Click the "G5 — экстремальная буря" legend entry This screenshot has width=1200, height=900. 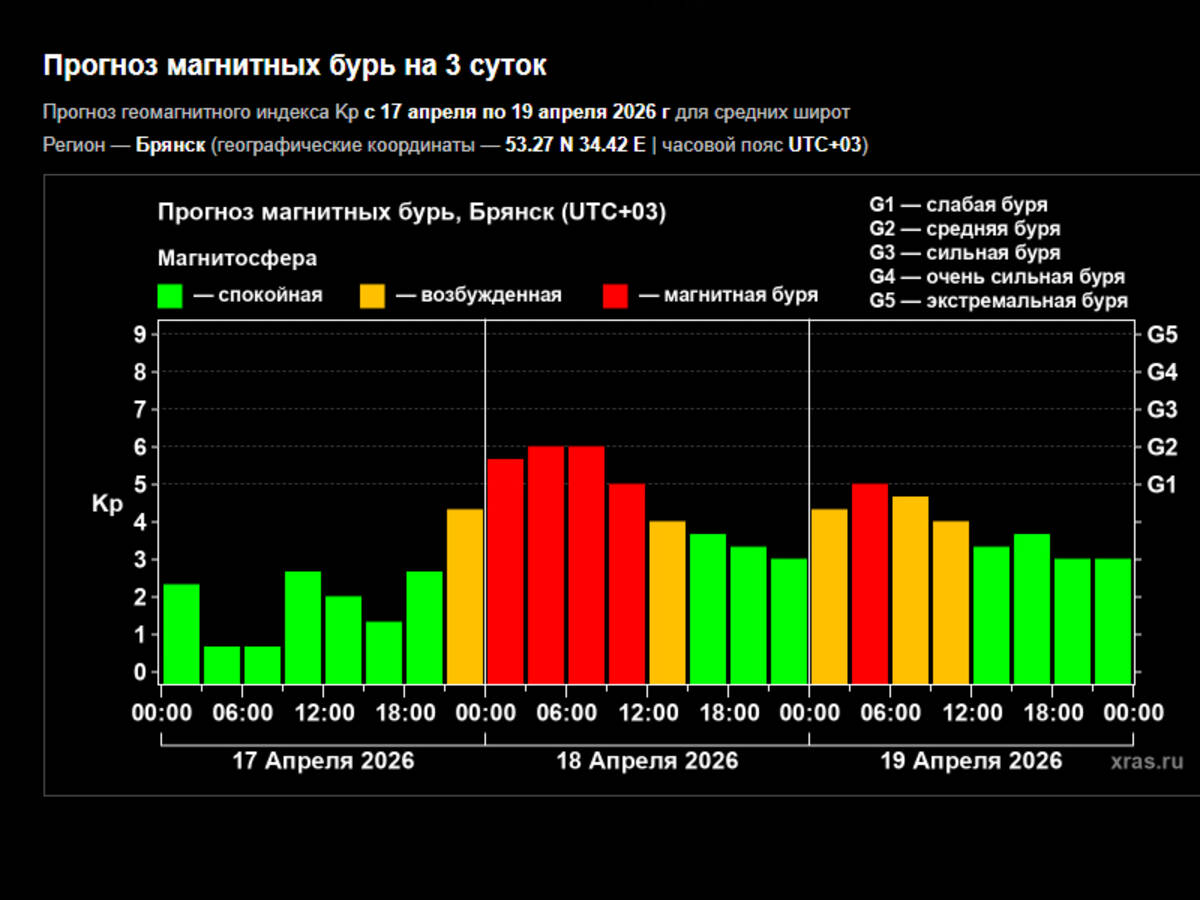tap(998, 301)
